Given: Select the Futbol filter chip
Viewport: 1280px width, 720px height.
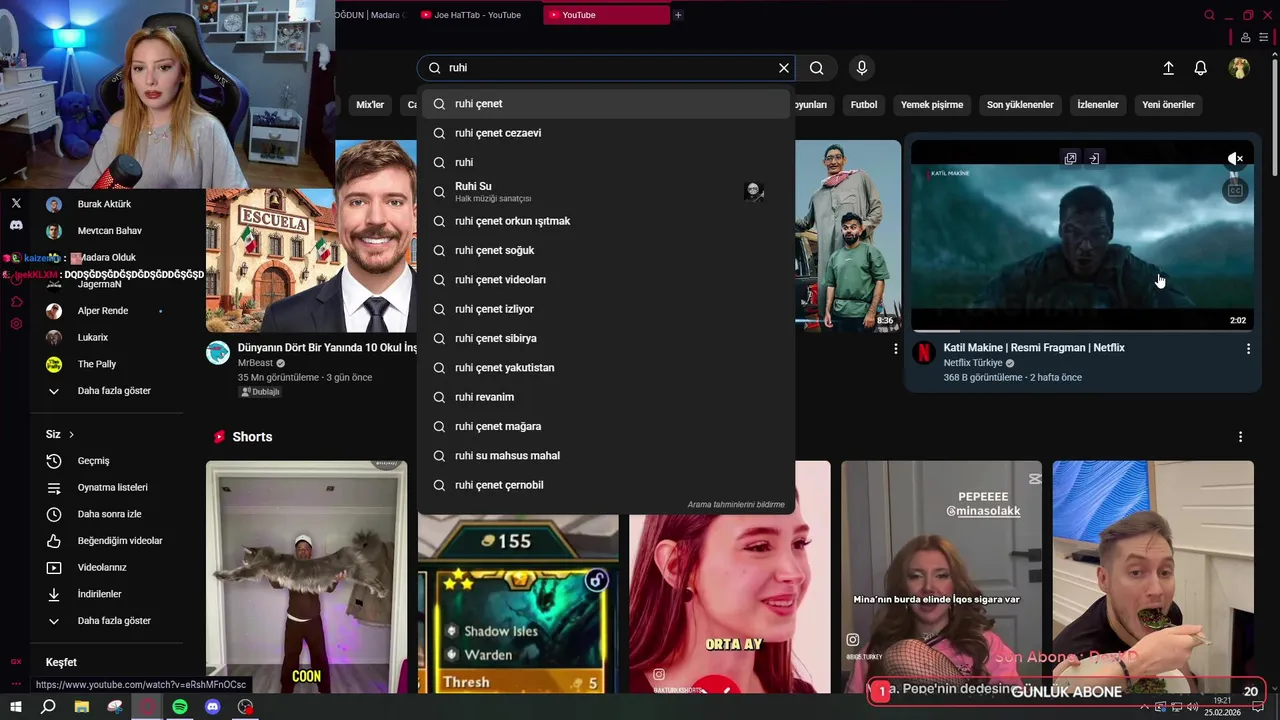Looking at the screenshot, I should click(864, 105).
